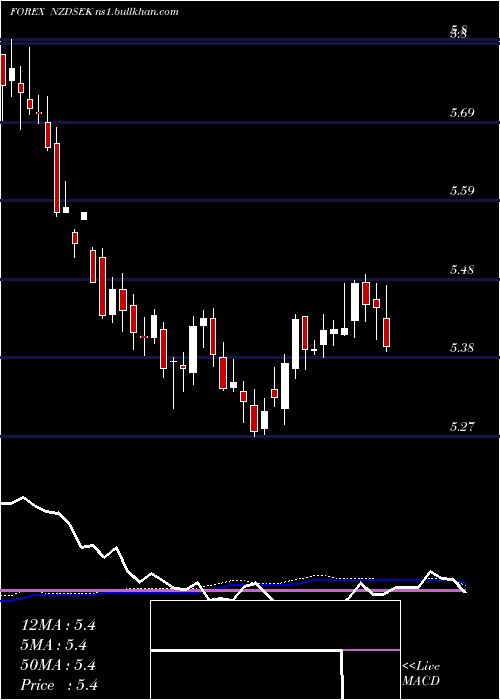Click the ns1.bullkhan.com watermark text
500x700 pixels.
tap(138, 12)
